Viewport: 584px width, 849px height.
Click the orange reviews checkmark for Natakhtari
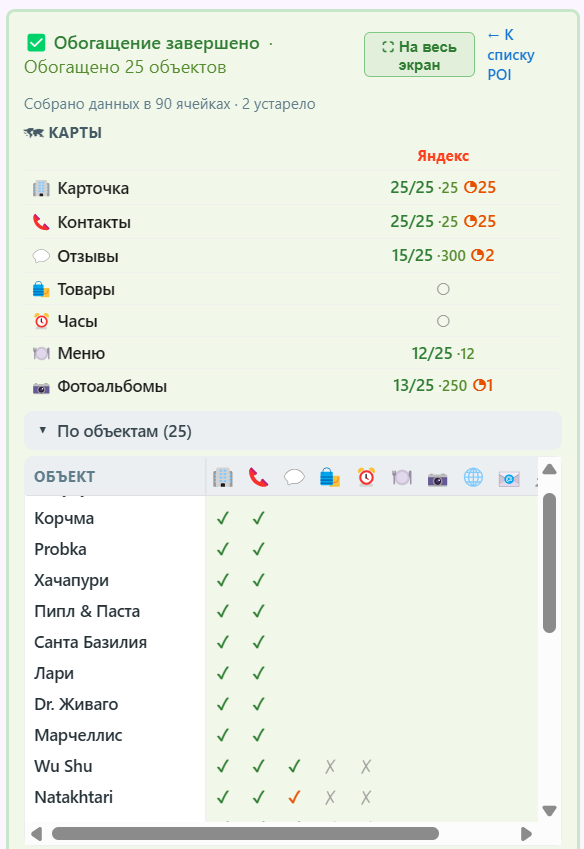(294, 797)
